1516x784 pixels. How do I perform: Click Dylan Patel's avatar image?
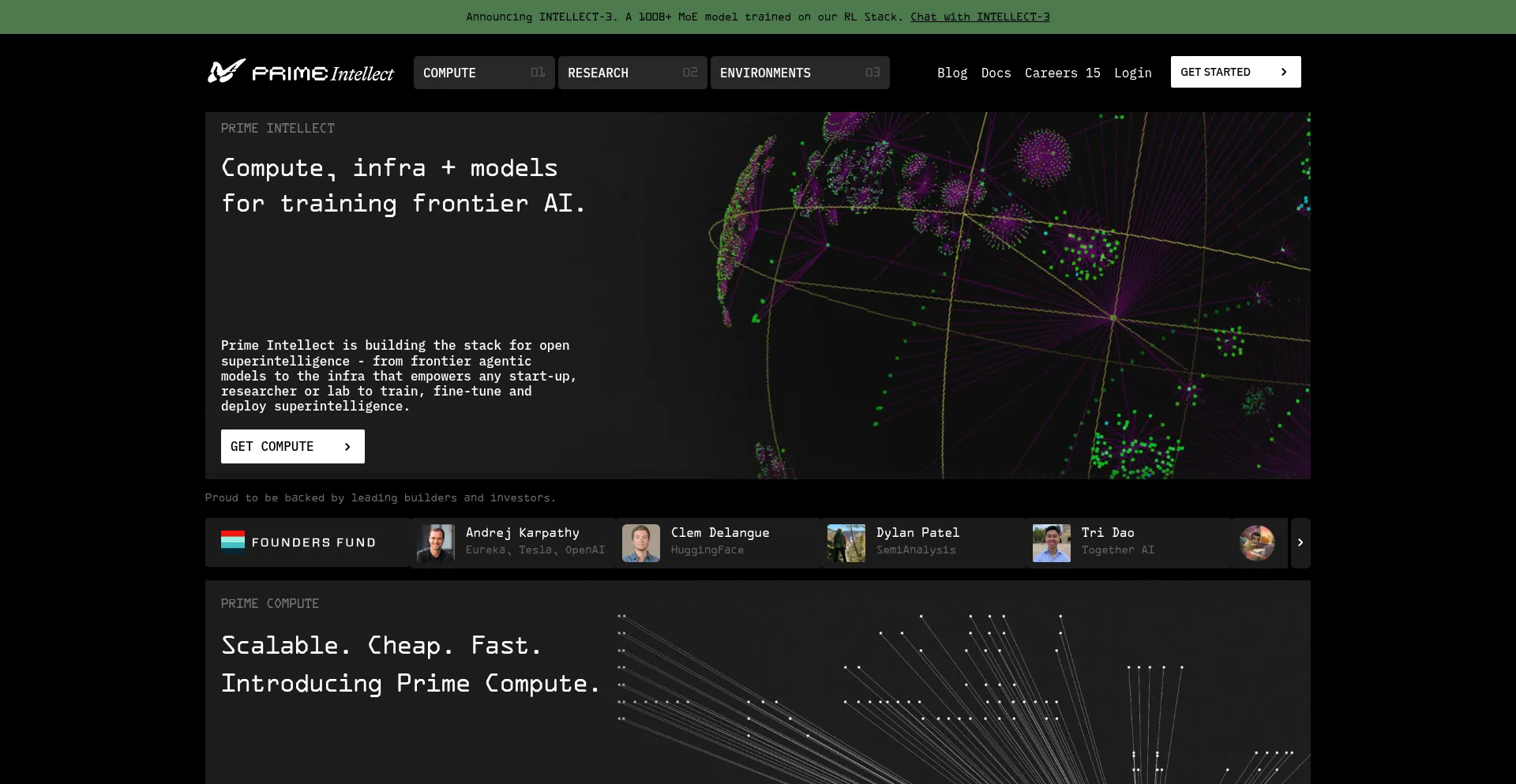point(846,543)
